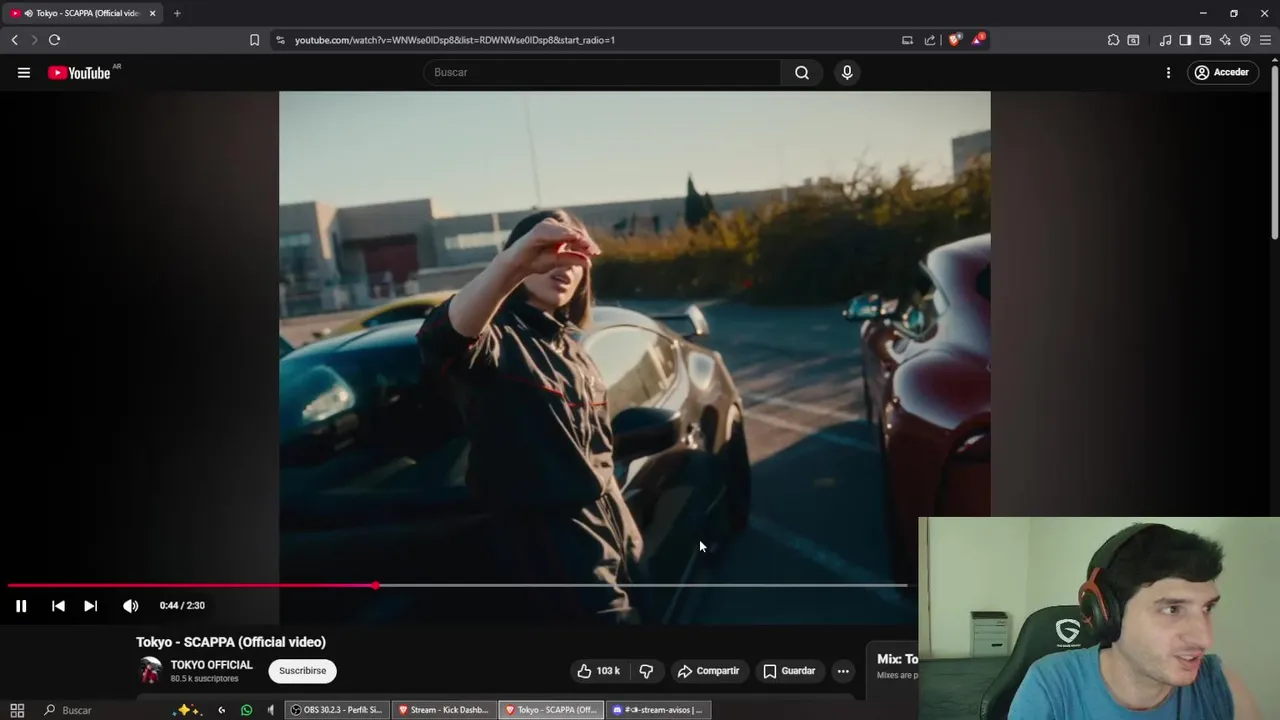Viewport: 1280px width, 720px height.
Task: Like the video with 103 k
Action: 598,671
